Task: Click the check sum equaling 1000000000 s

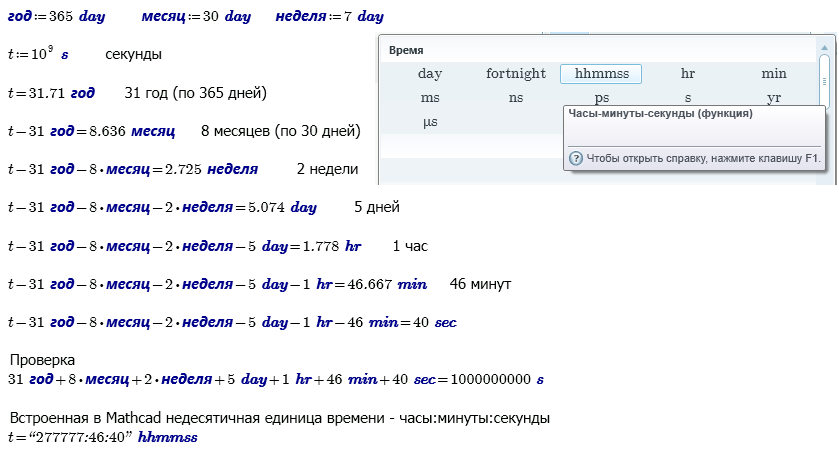Action: (276, 379)
